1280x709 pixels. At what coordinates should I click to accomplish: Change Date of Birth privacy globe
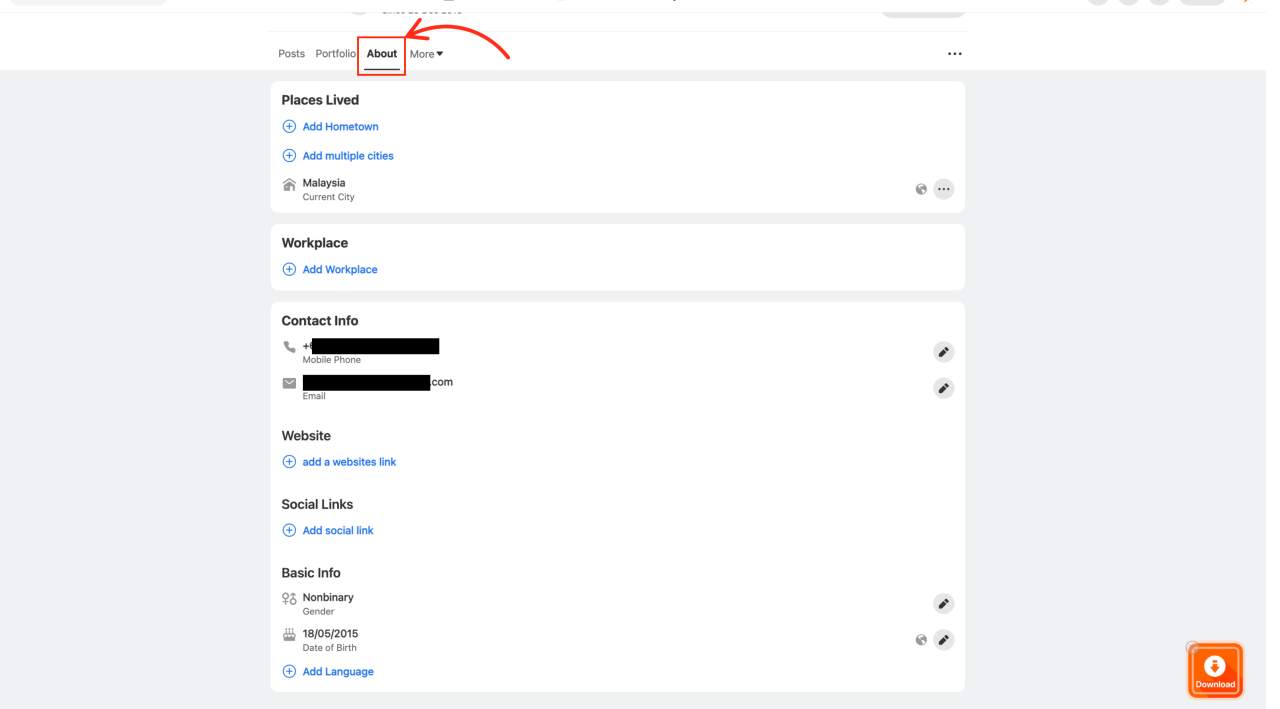click(x=921, y=640)
